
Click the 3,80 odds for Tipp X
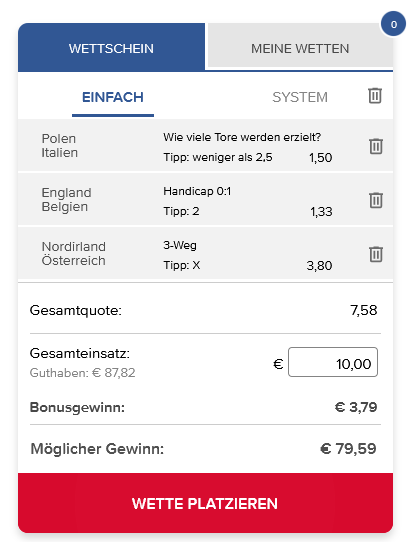(319, 266)
